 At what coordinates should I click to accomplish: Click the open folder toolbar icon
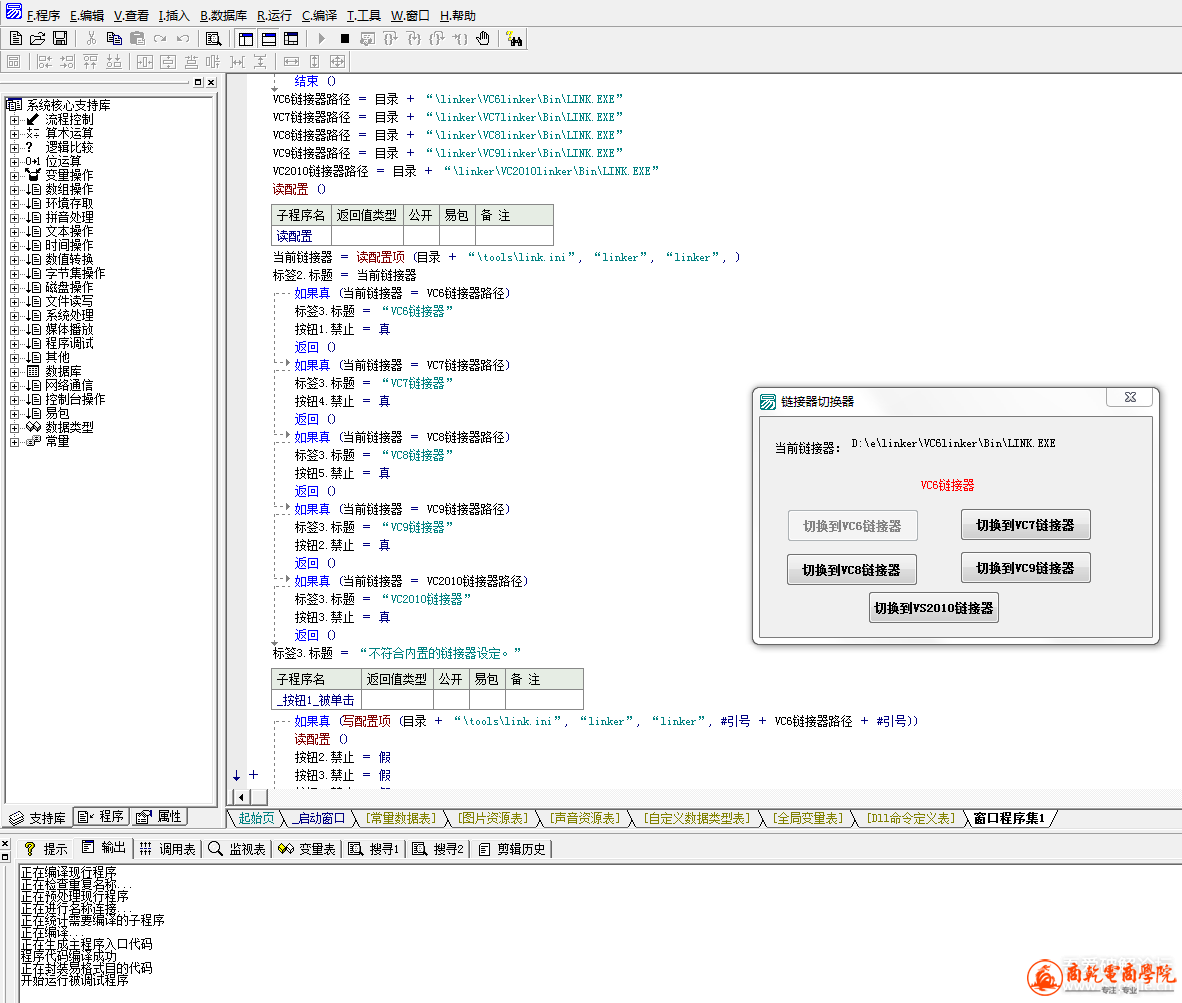pyautogui.click(x=38, y=38)
